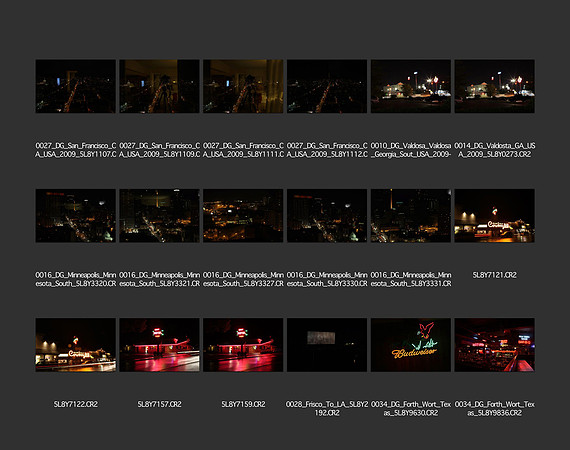Click the SL8Y7122.CR2 filename label
The image size is (570, 450).
click(x=76, y=404)
